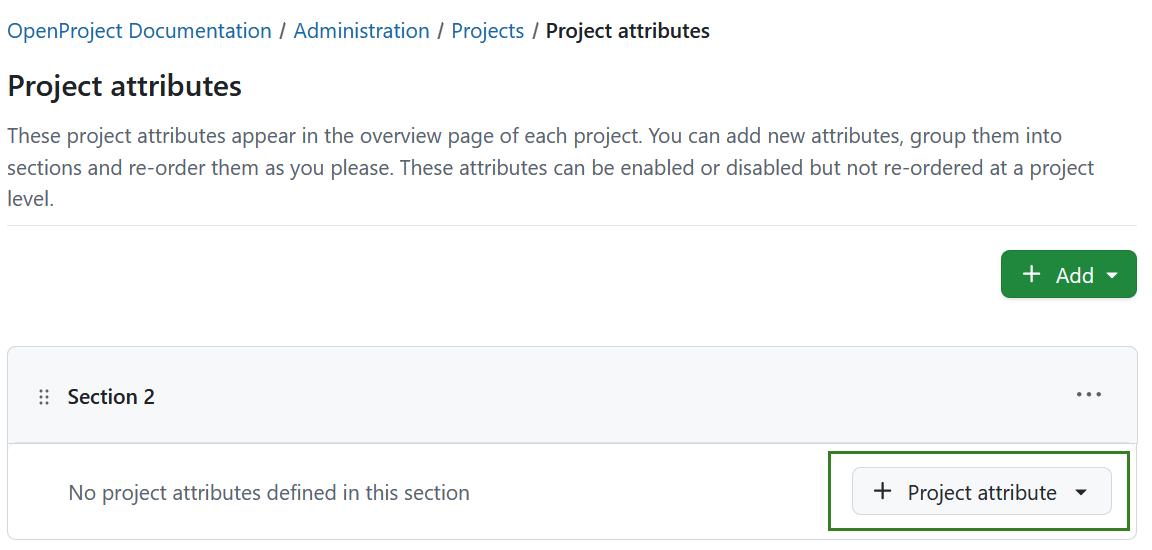Viewport: 1152px width, 550px height.
Task: Navigate to the Projects breadcrumb link
Action: pos(487,31)
